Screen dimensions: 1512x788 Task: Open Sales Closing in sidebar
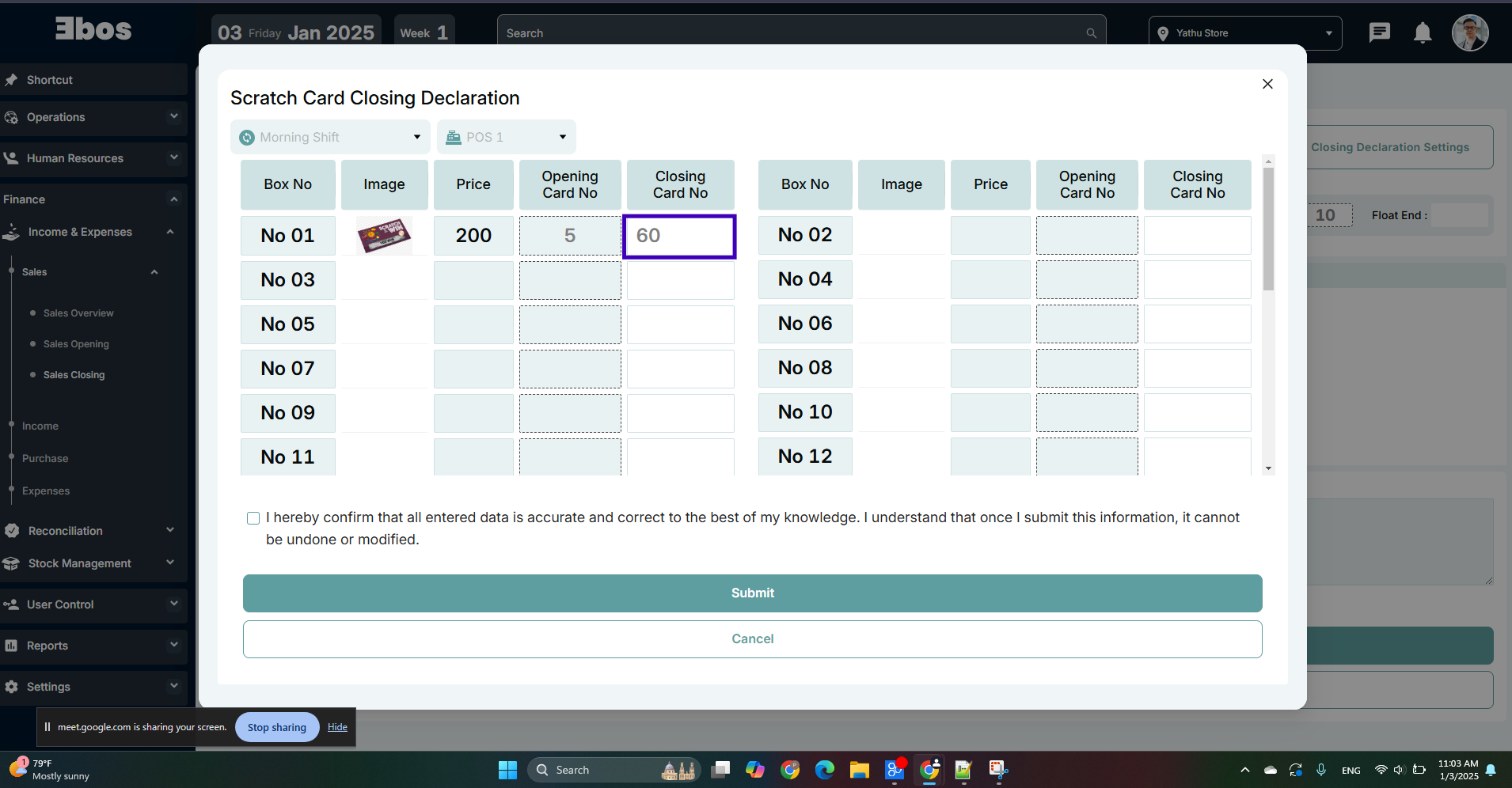coord(74,375)
